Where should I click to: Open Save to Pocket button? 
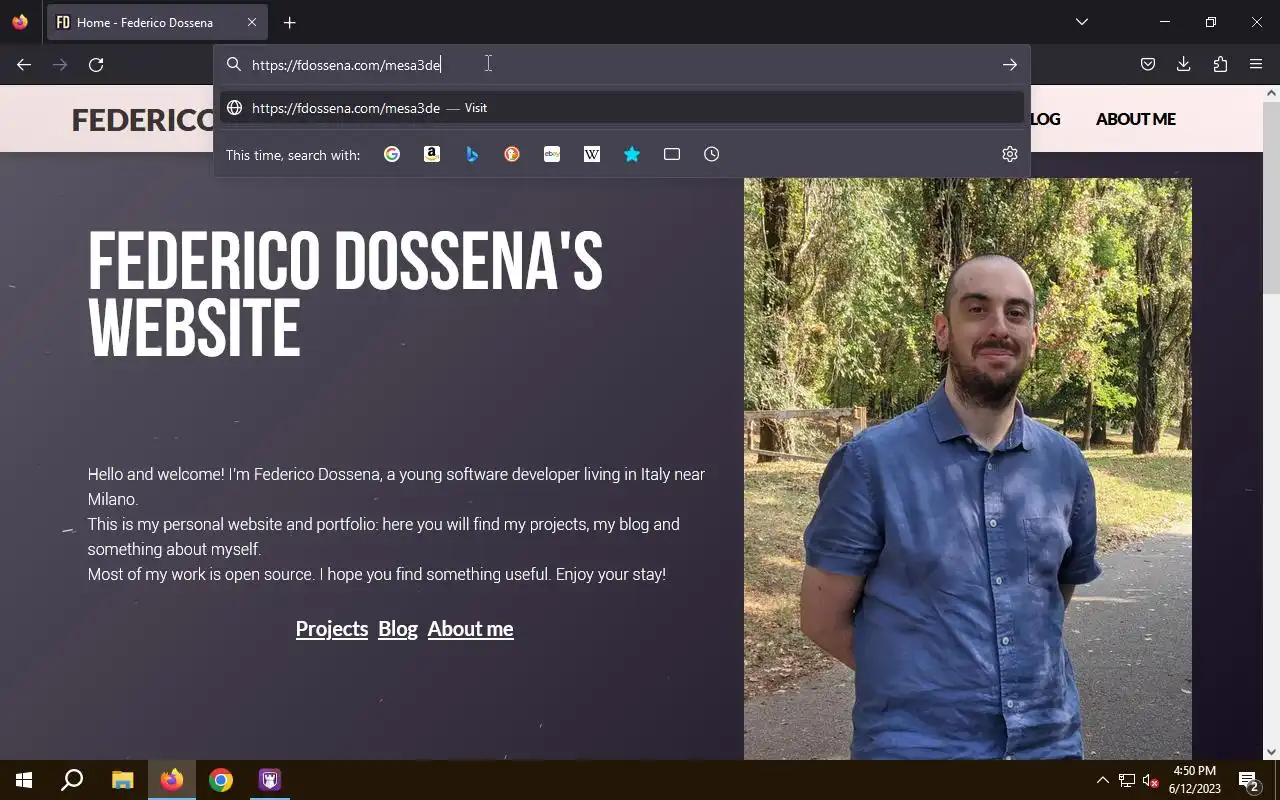click(1148, 65)
